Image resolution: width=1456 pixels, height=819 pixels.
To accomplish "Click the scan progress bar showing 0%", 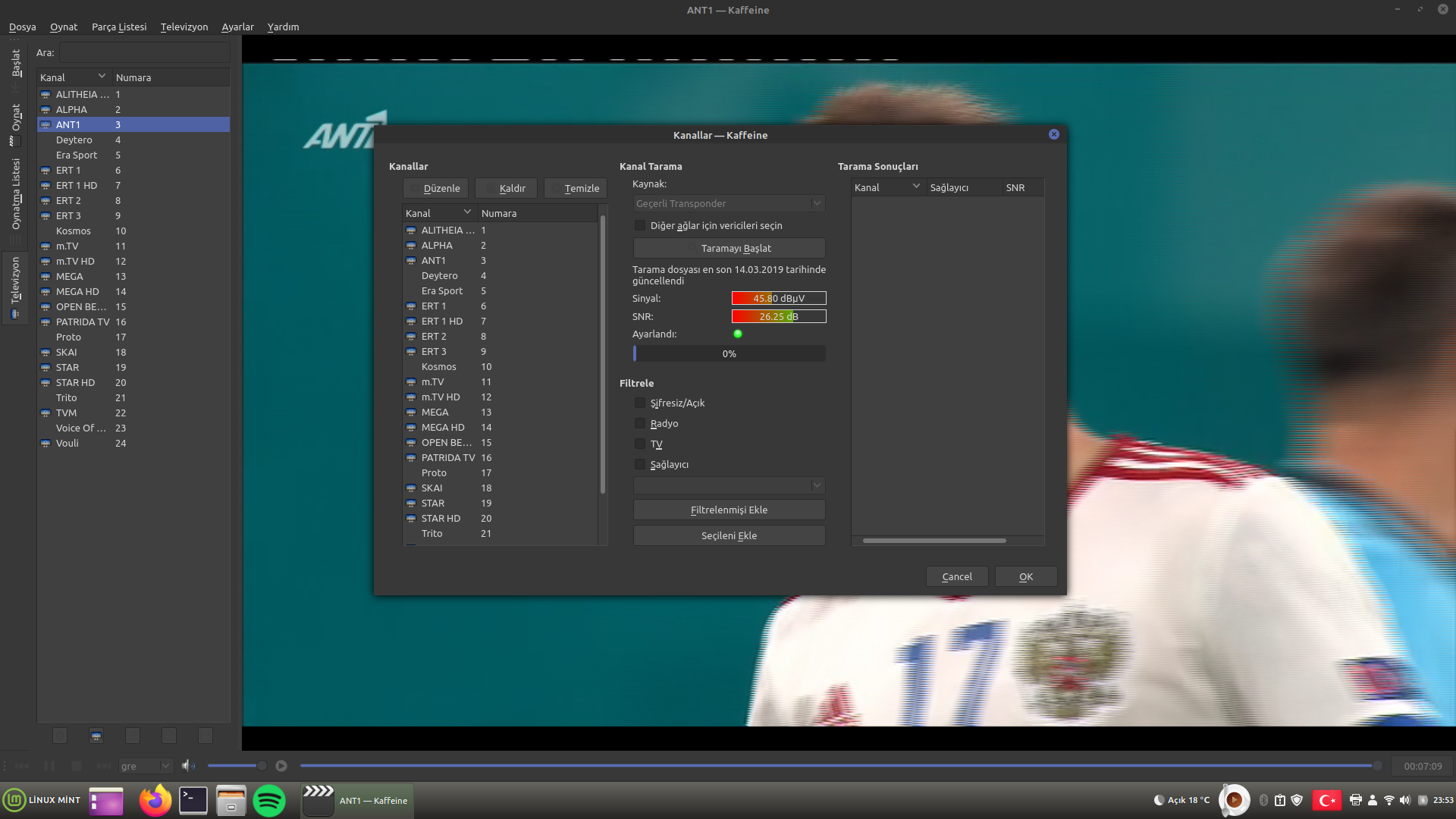I will point(729,353).
